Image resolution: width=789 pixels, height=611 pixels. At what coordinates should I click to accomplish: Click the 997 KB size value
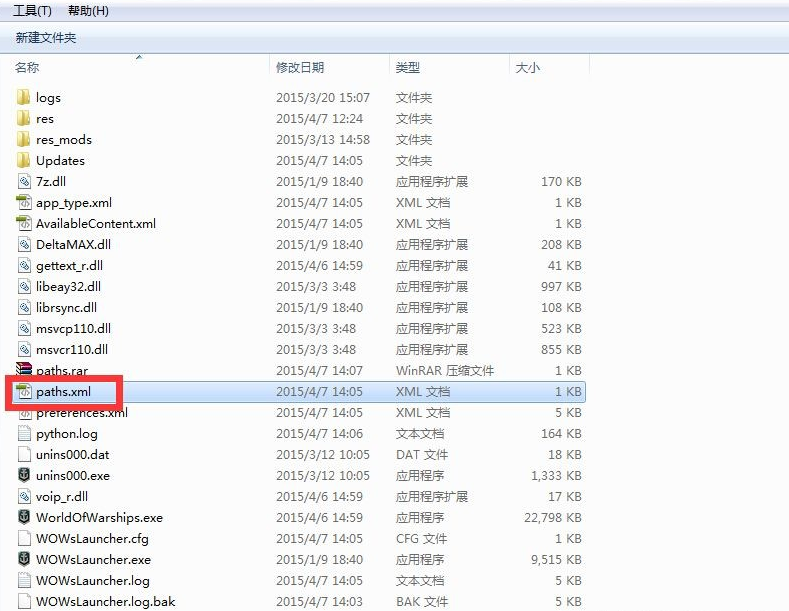coord(561,286)
